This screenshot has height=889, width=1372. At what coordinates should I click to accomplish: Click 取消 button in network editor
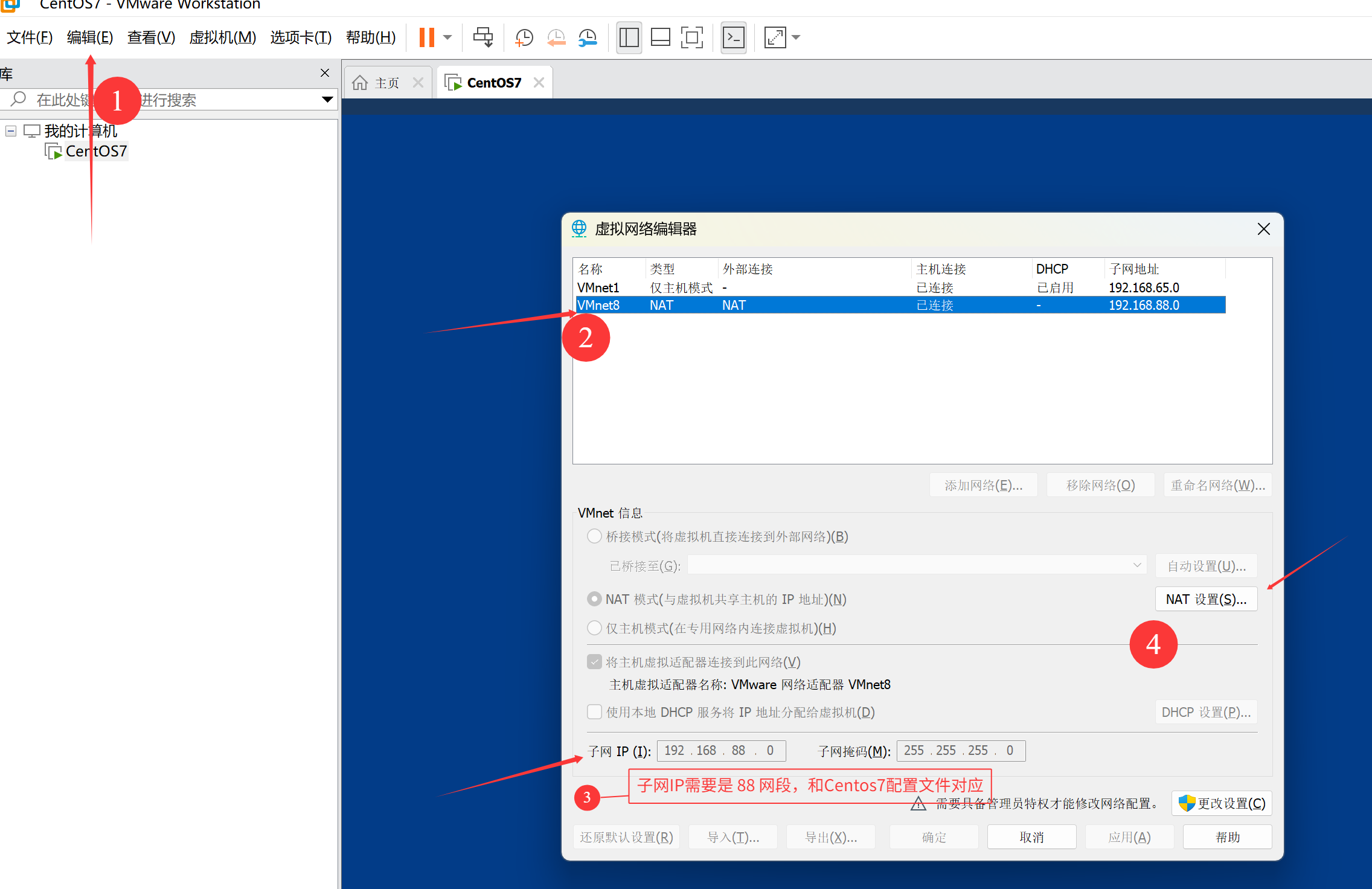click(1032, 837)
